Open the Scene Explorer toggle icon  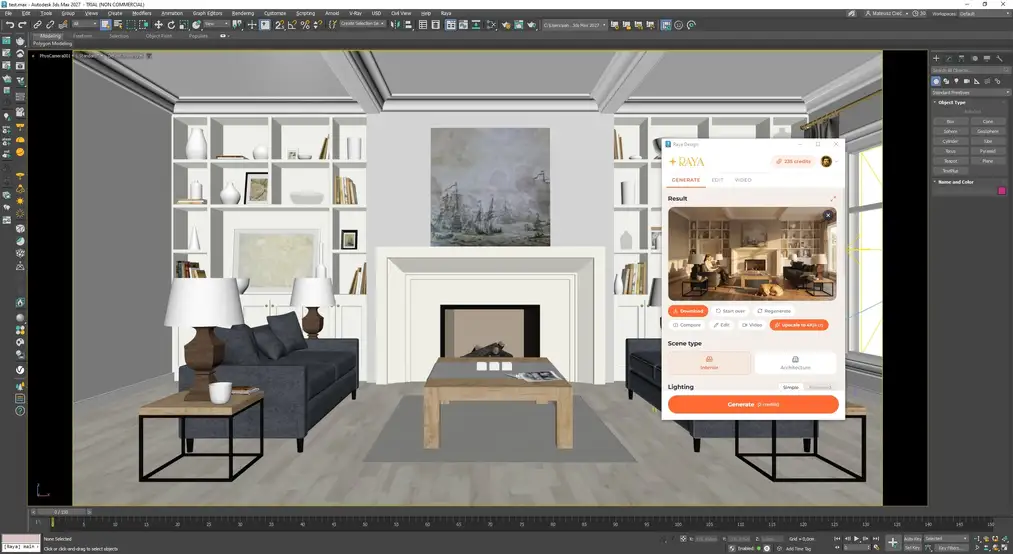[x=423, y=25]
